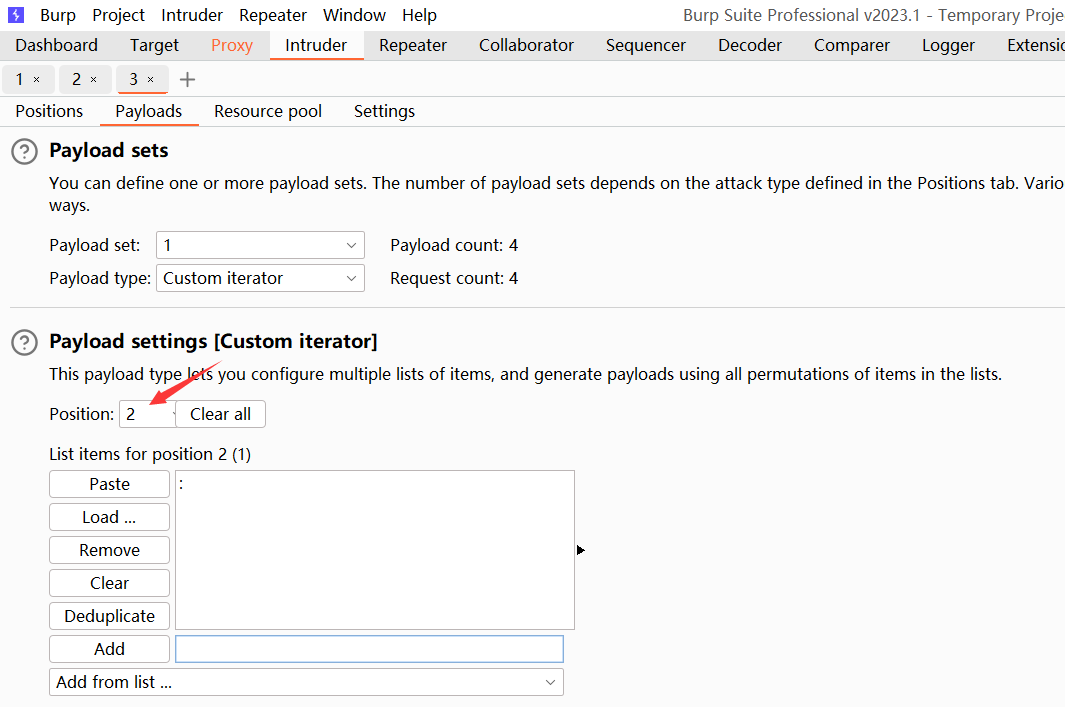Focus the new item text field

[369, 649]
